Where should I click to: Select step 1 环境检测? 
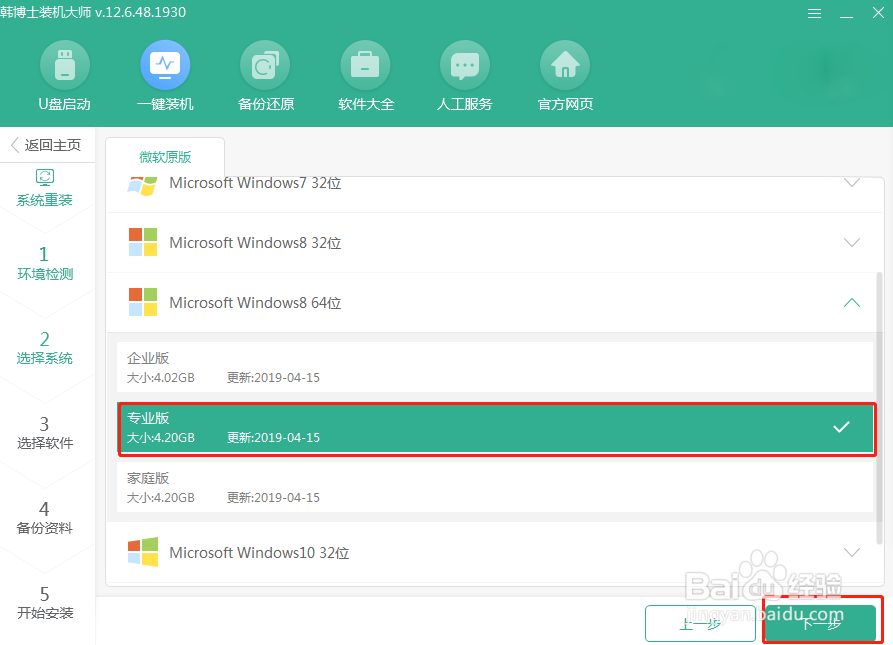coord(45,264)
